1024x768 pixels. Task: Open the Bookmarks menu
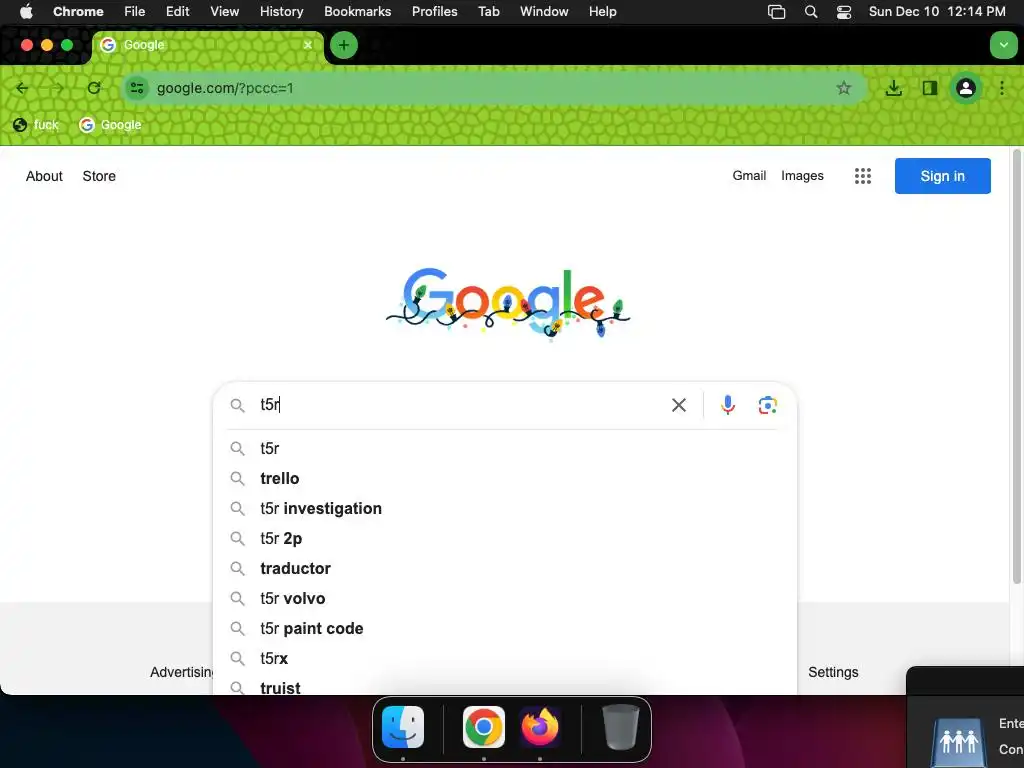[357, 11]
